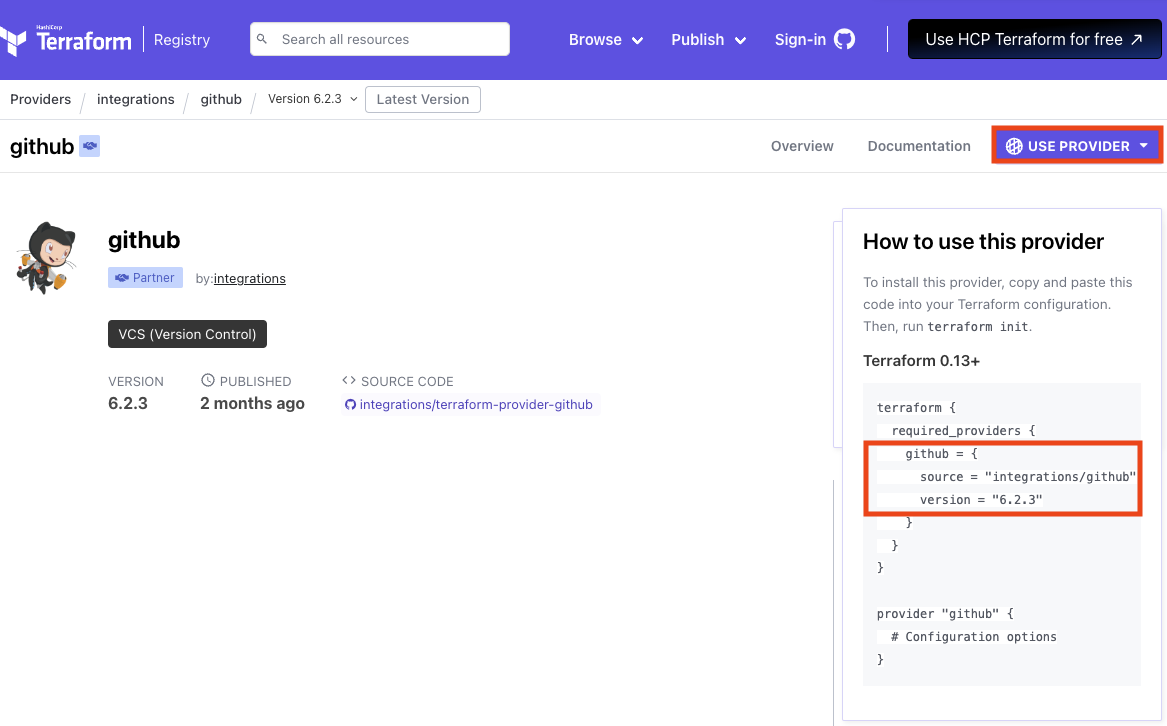Open the by: integrations author link

point(249,278)
